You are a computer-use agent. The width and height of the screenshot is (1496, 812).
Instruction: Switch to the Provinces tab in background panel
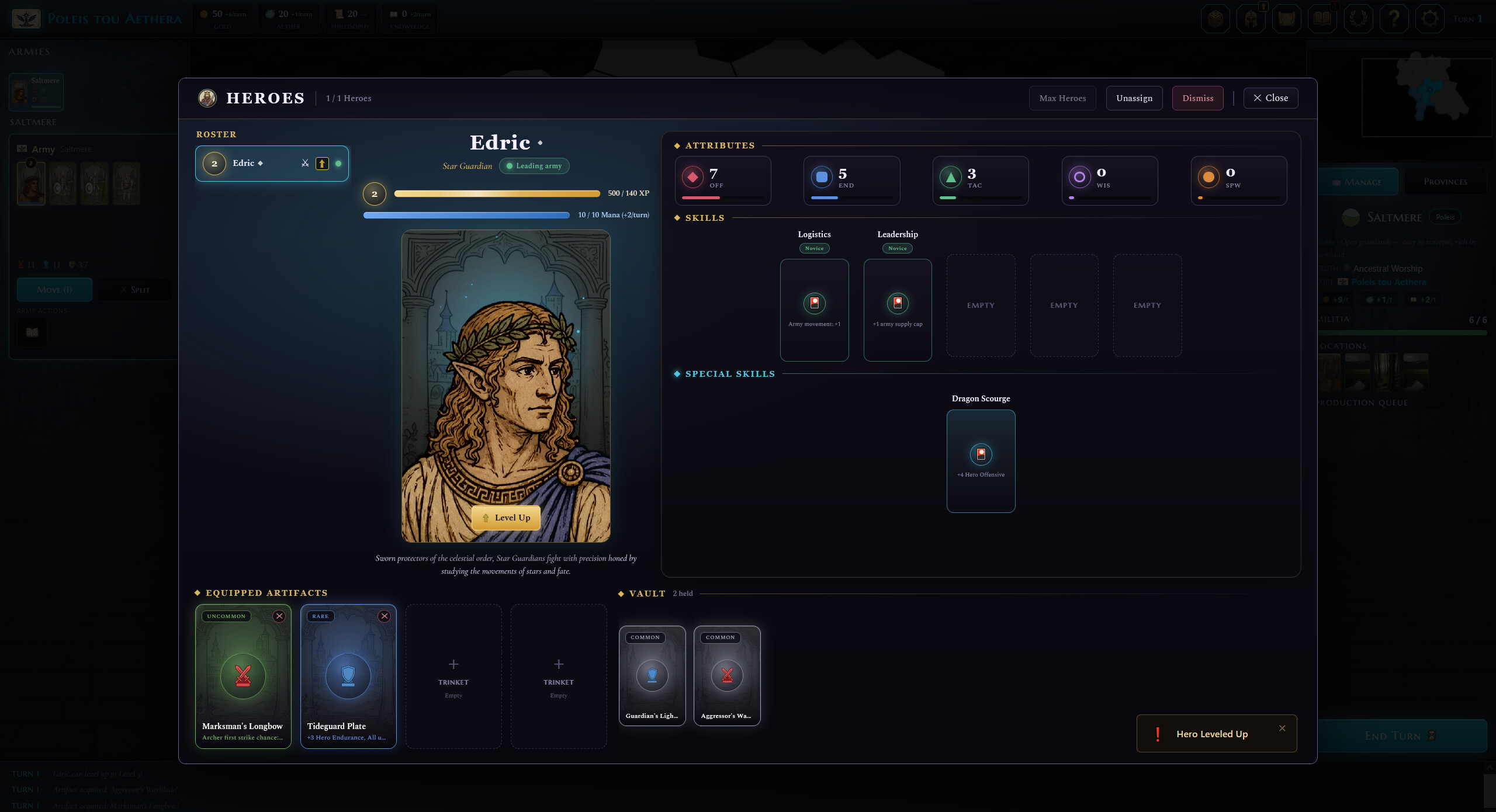1445,182
